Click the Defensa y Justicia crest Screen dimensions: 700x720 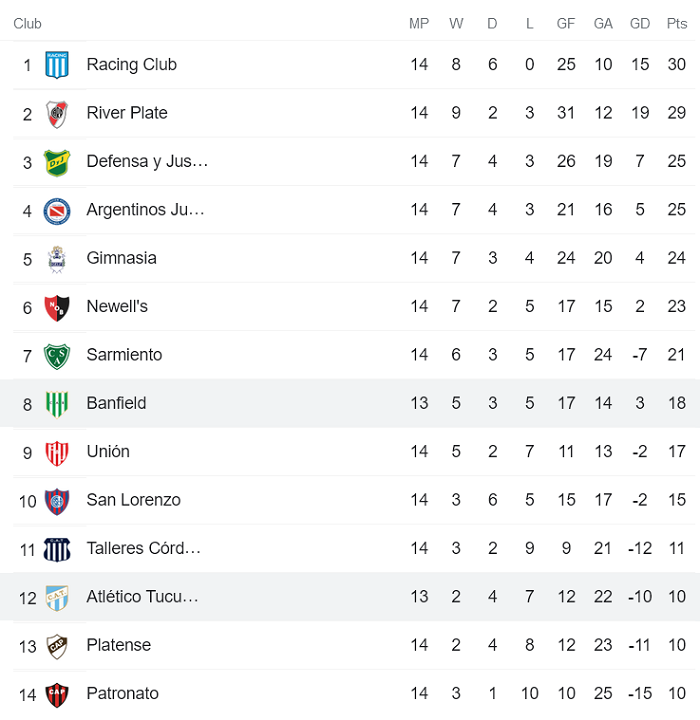57,162
